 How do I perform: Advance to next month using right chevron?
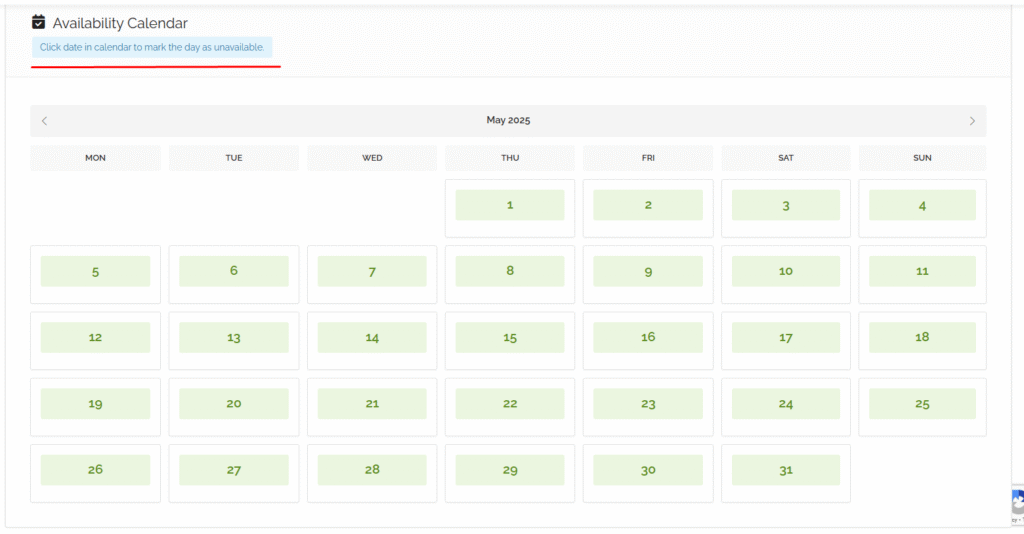pos(971,121)
